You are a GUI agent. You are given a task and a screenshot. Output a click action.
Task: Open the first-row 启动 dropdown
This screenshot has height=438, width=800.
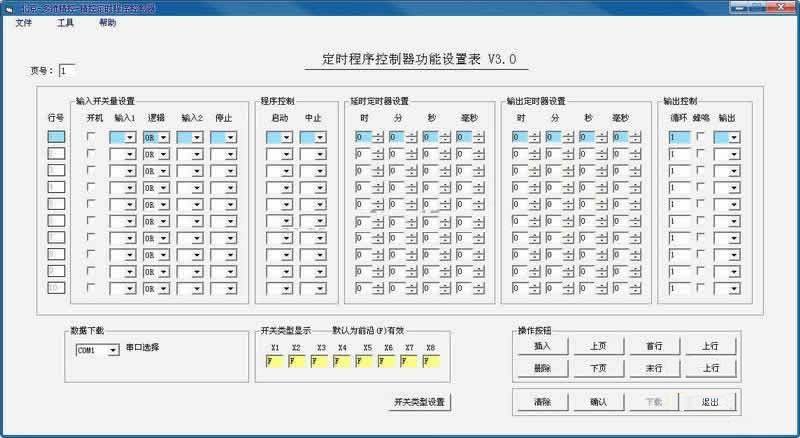click(x=287, y=137)
